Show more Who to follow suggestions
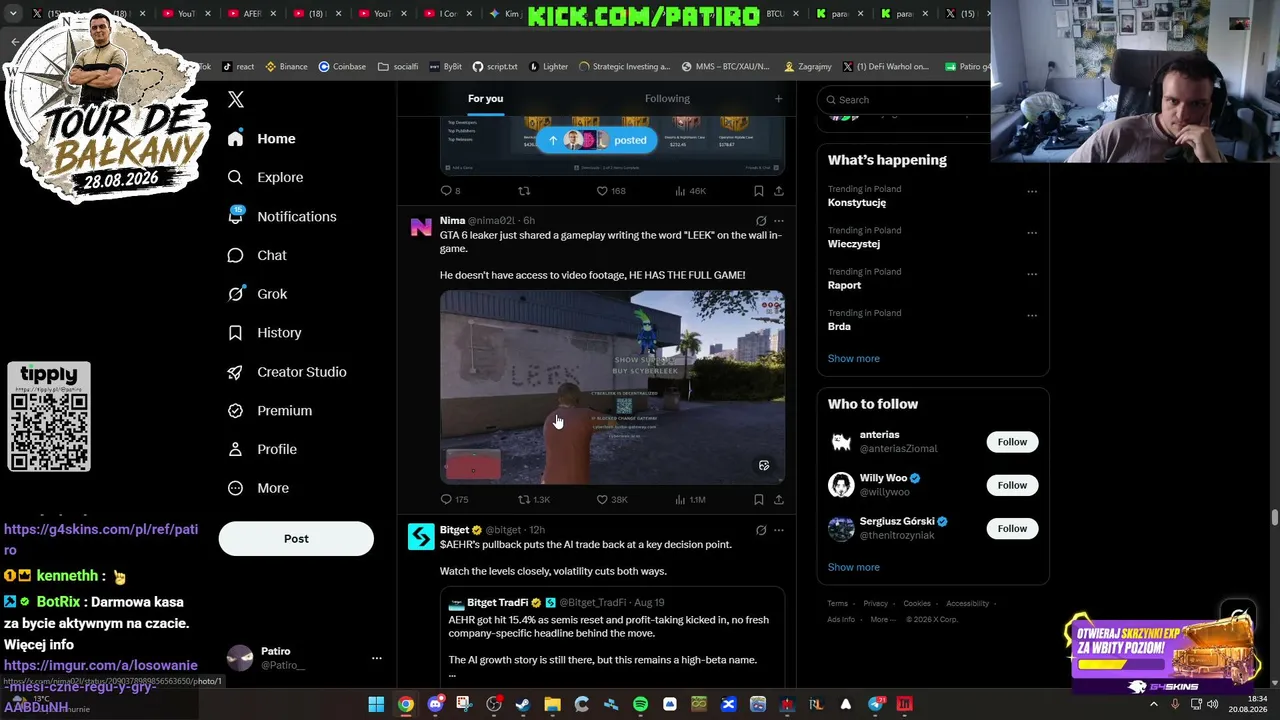Image resolution: width=1280 pixels, height=720 pixels. pyautogui.click(x=854, y=568)
